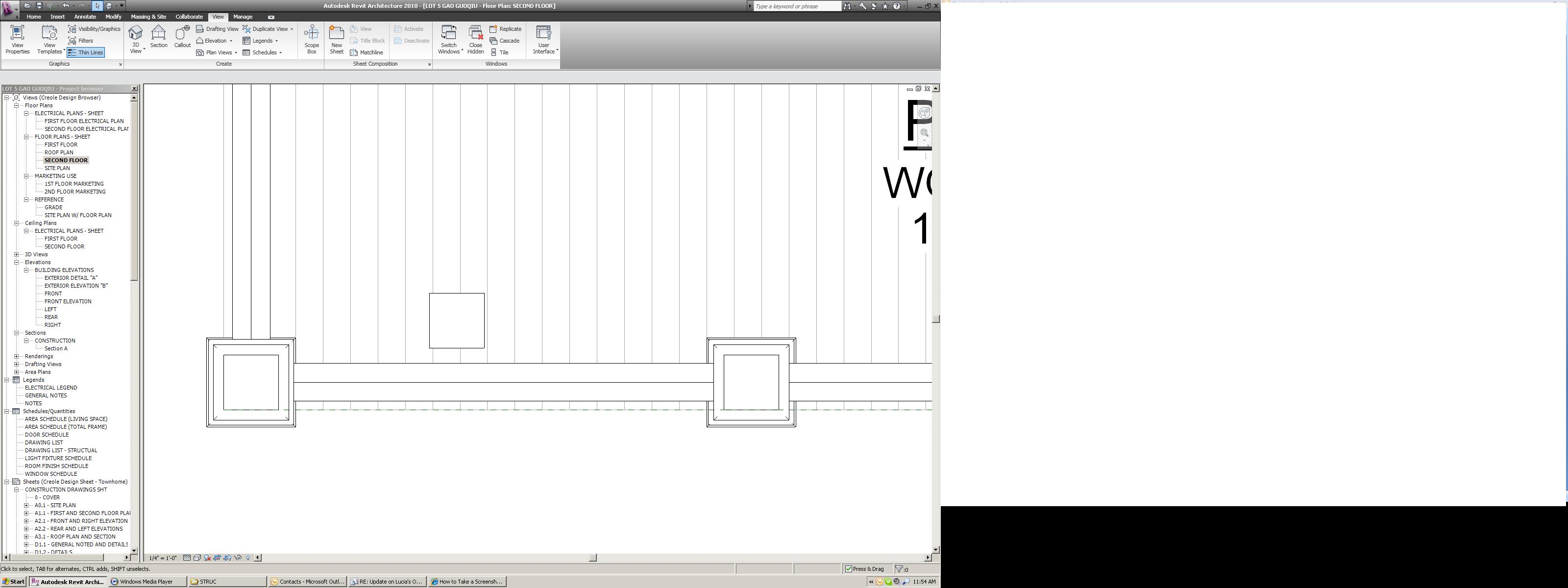
Task: Click the Section view tool
Action: [159, 37]
